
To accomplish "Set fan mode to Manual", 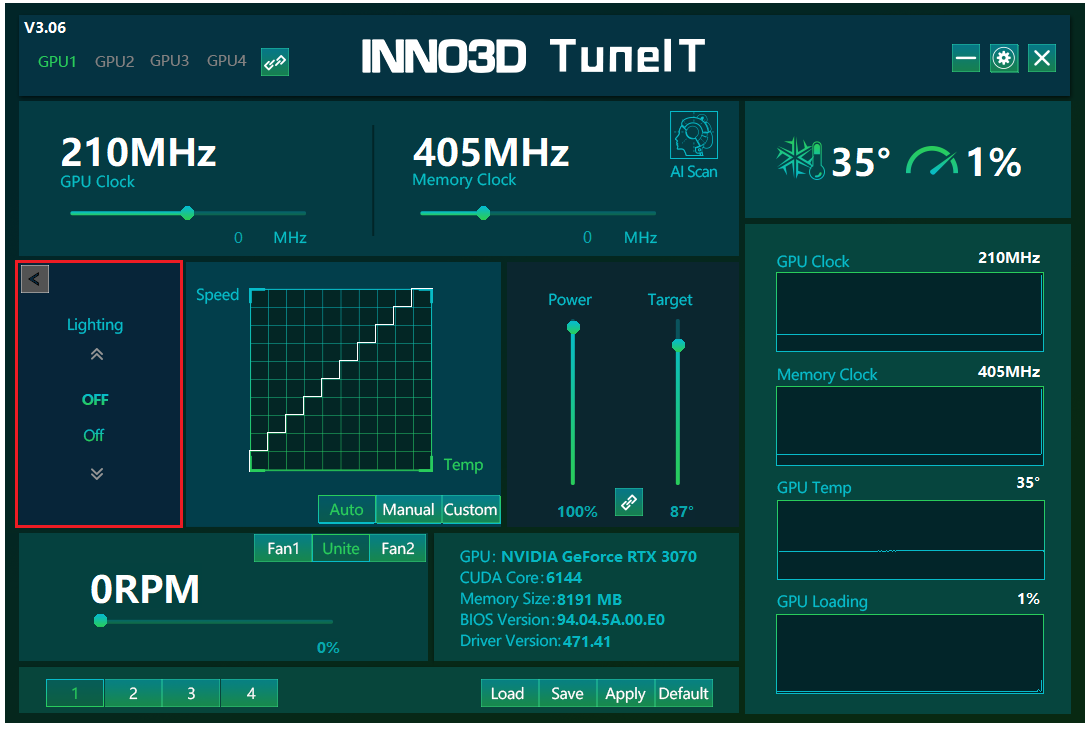I will (x=408, y=509).
